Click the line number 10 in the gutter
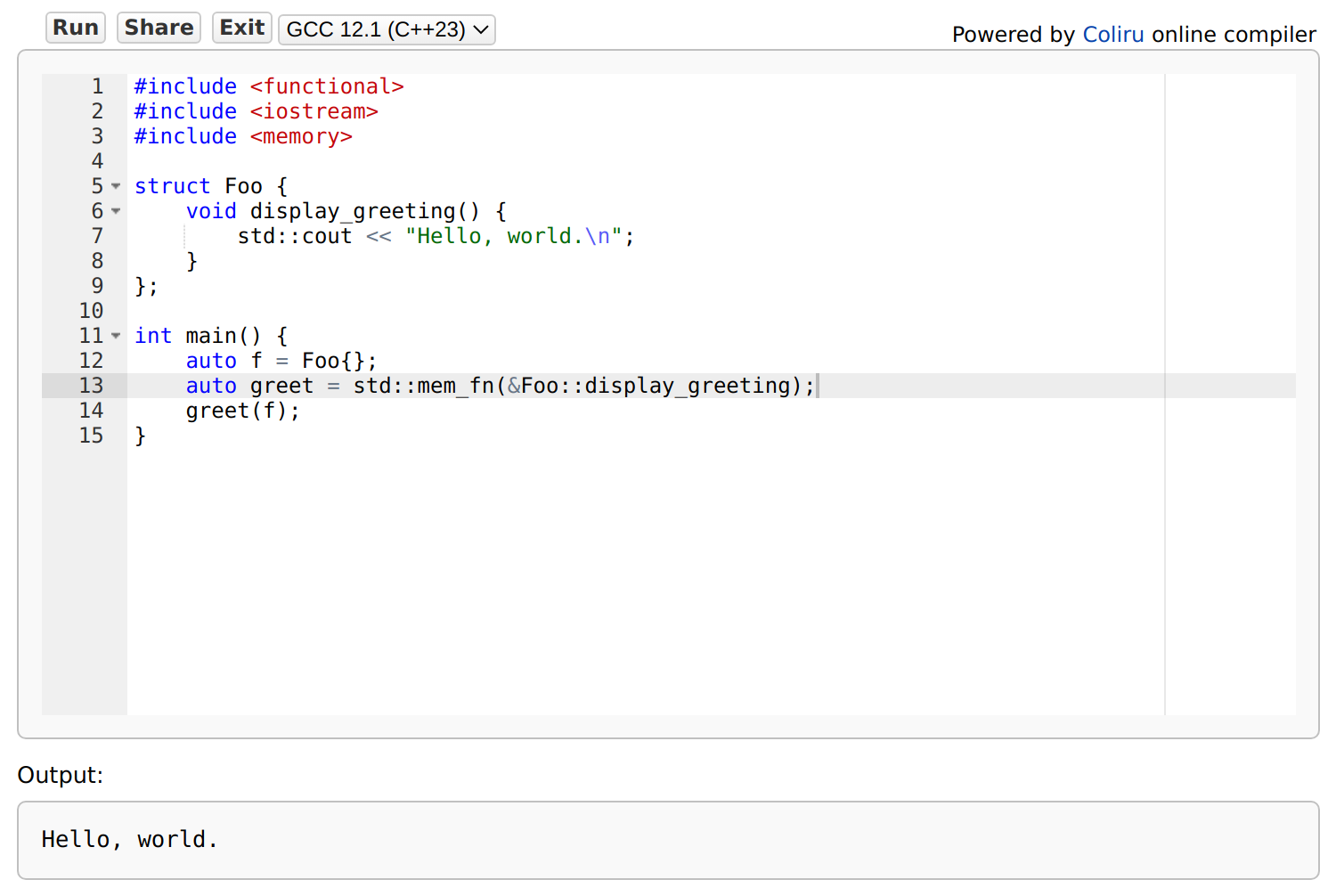The width and height of the screenshot is (1336, 896). click(91, 311)
